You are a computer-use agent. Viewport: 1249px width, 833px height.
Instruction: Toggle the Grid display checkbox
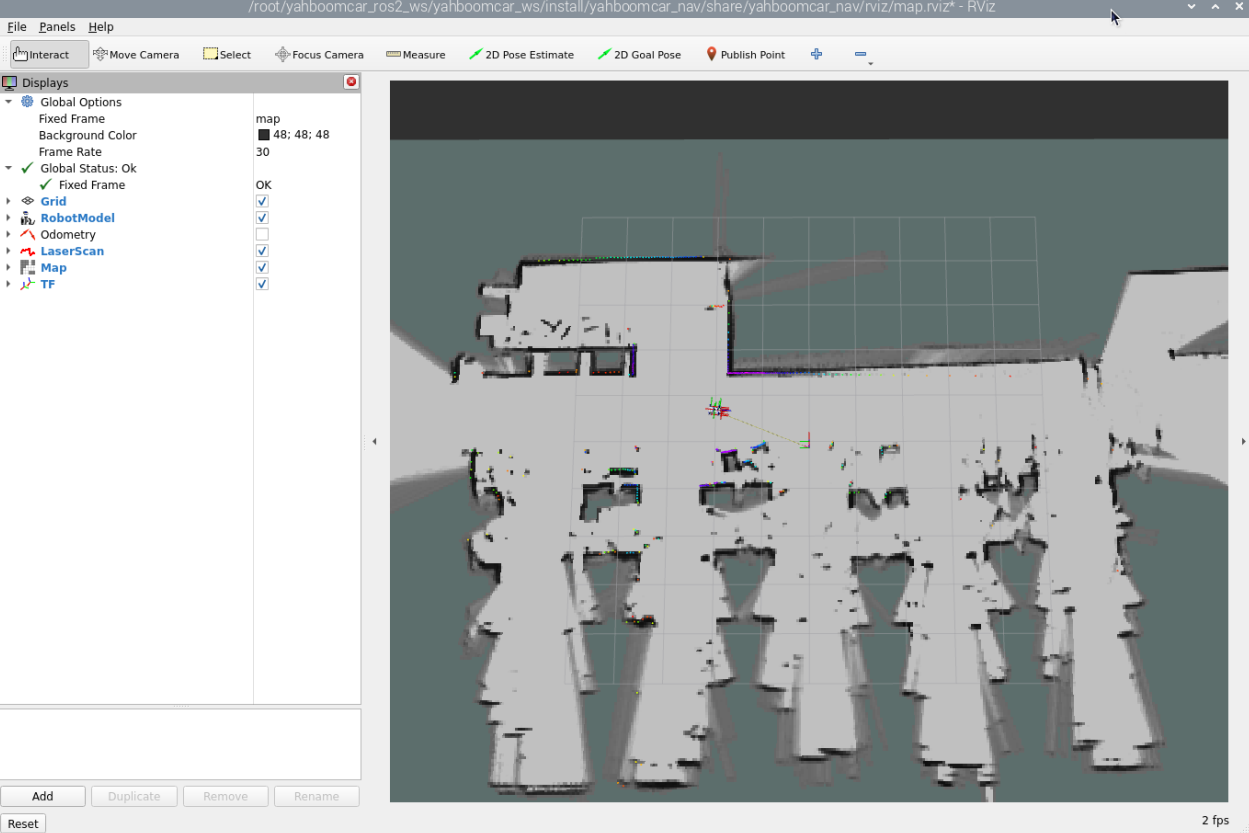pos(262,202)
